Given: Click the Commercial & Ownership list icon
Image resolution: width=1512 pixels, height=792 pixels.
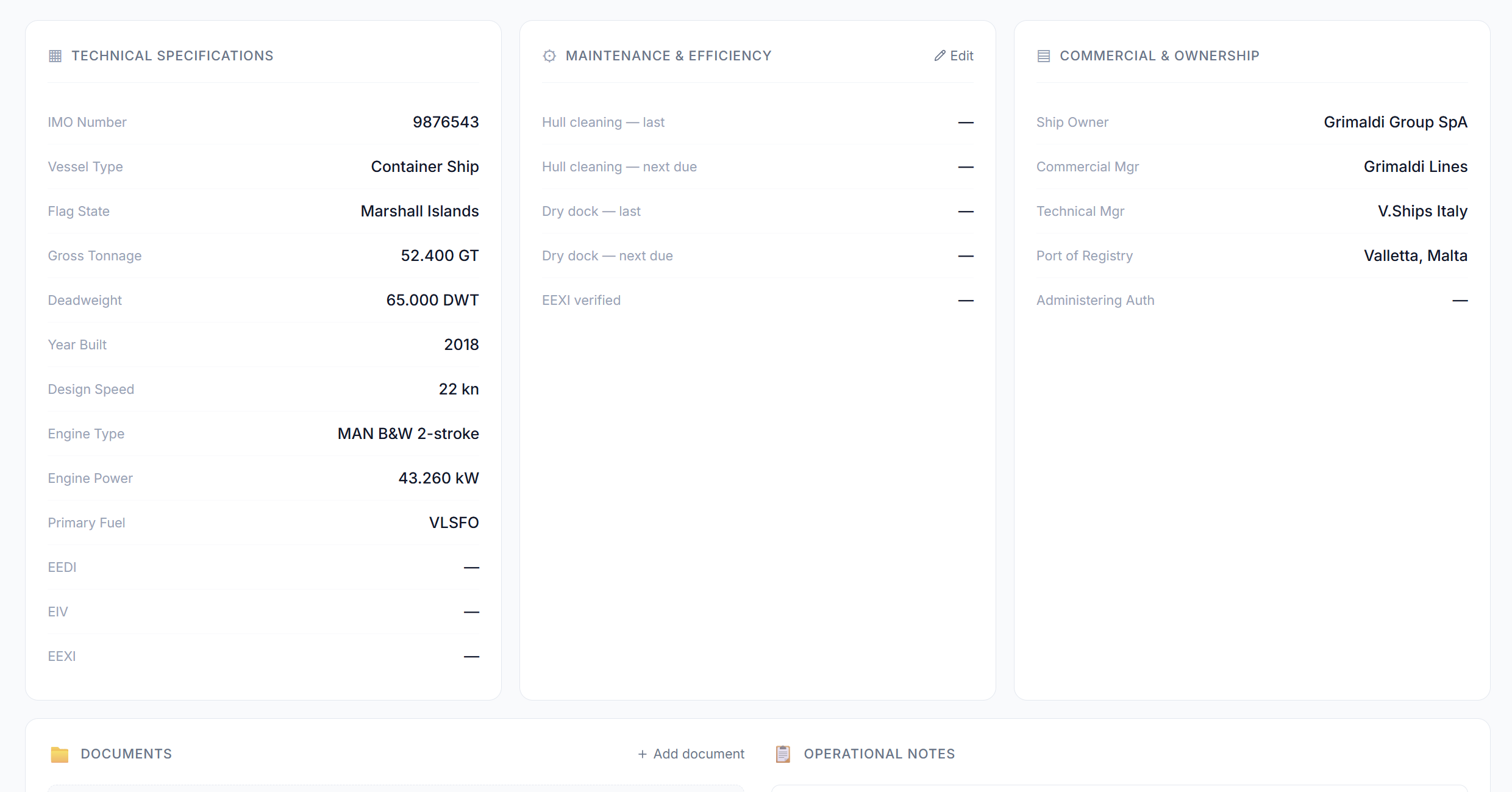Looking at the screenshot, I should coord(1044,56).
